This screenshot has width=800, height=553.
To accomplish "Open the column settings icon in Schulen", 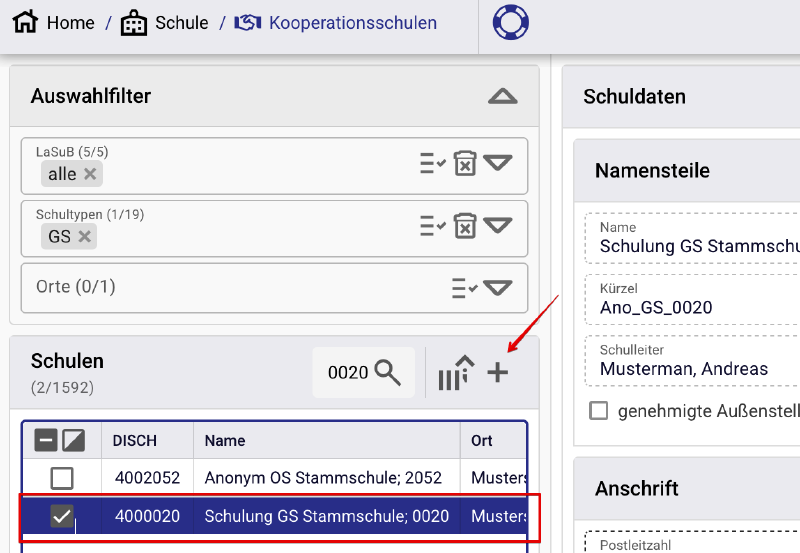I will point(456,373).
